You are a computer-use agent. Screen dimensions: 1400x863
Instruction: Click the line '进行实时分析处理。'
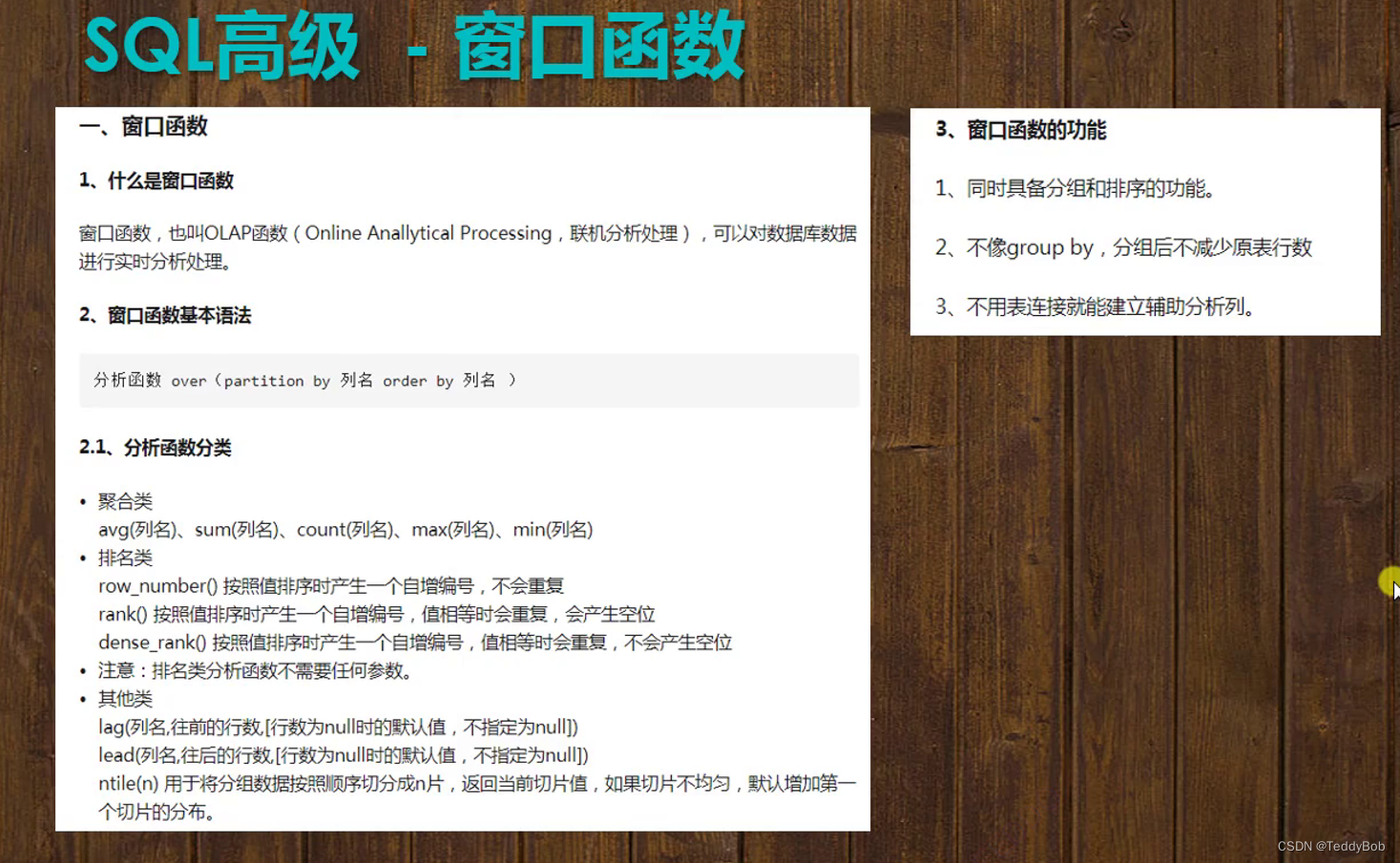tap(156, 262)
